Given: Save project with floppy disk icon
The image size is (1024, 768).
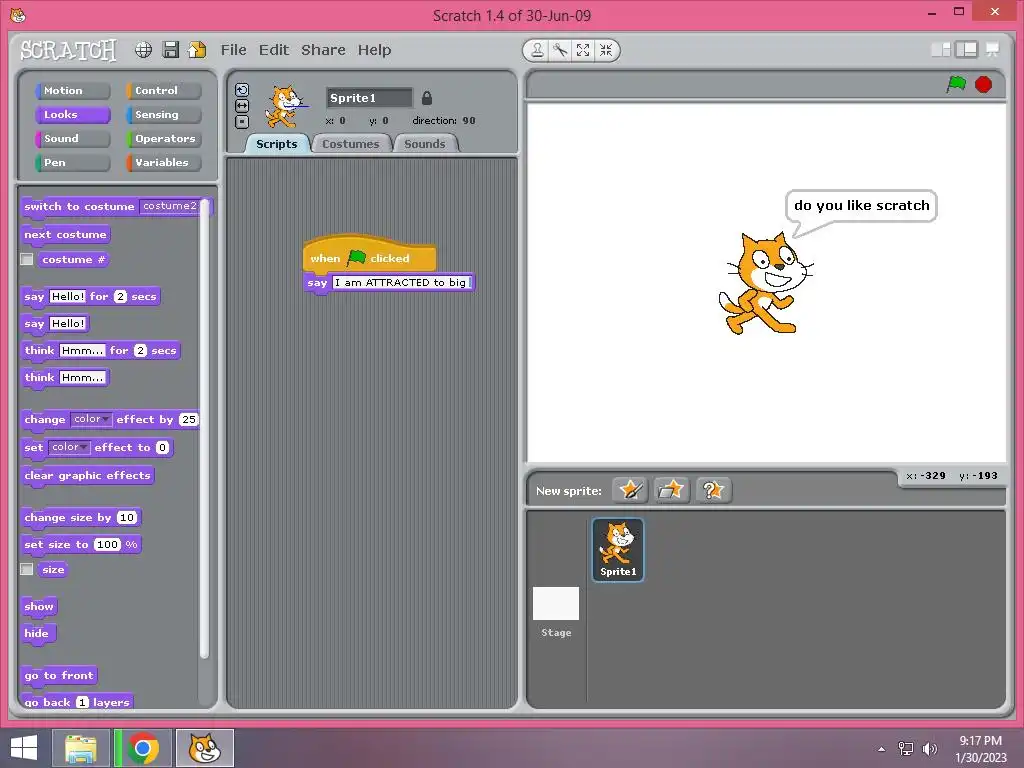Looking at the screenshot, I should [x=170, y=50].
